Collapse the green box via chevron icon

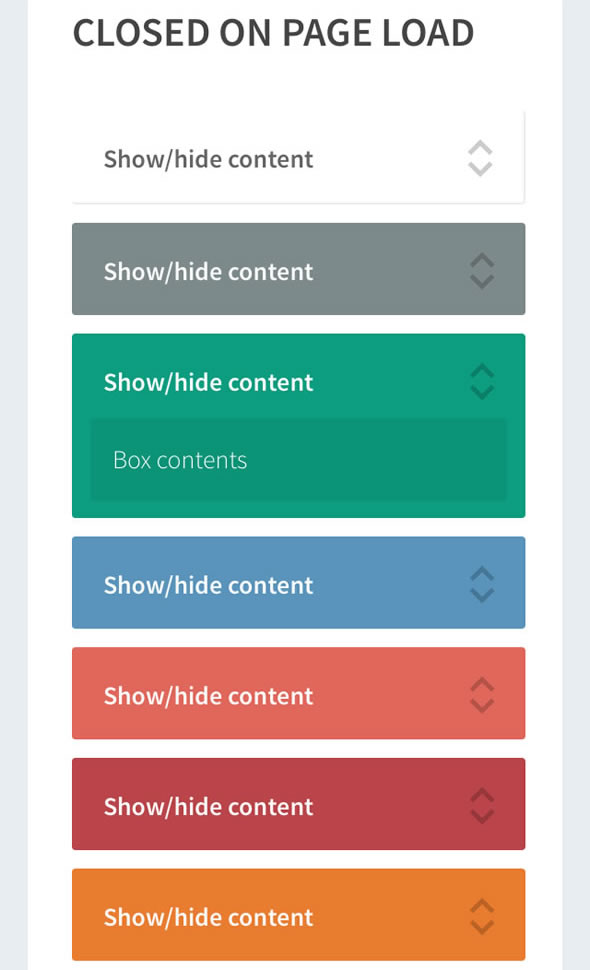pyautogui.click(x=482, y=382)
